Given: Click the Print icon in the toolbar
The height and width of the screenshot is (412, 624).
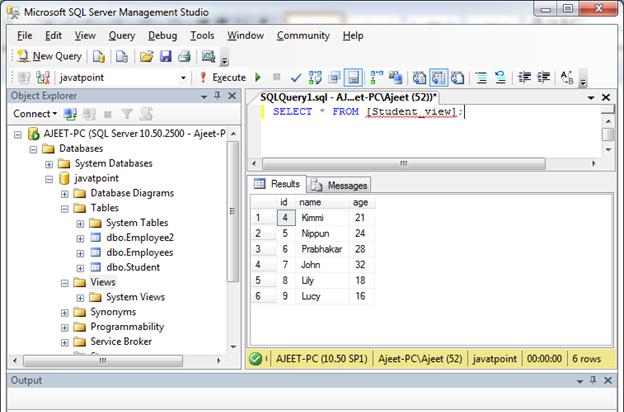Looking at the screenshot, I should (184, 57).
